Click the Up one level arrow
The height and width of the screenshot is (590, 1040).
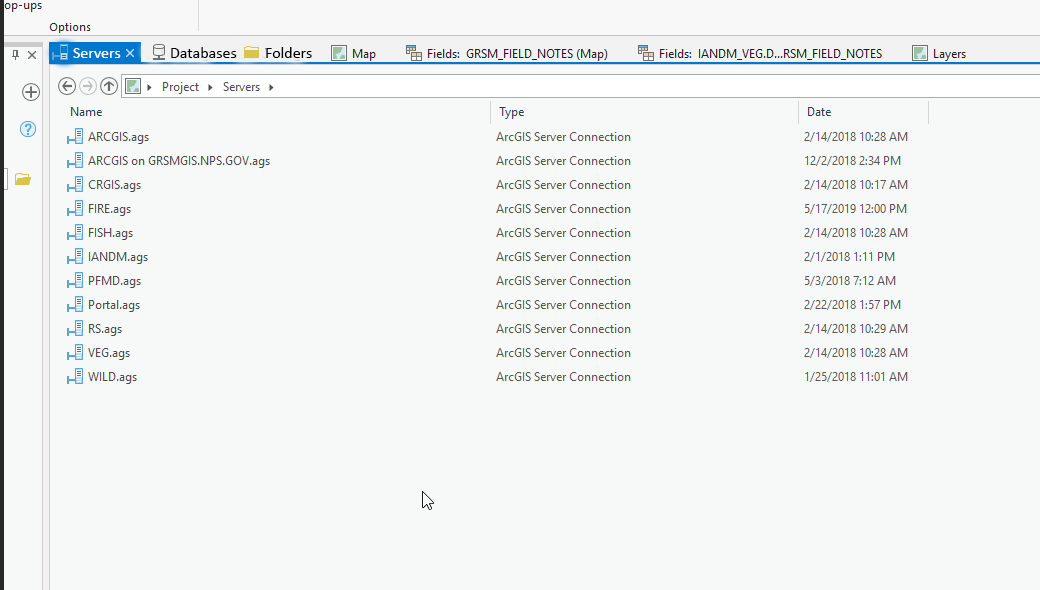point(109,86)
